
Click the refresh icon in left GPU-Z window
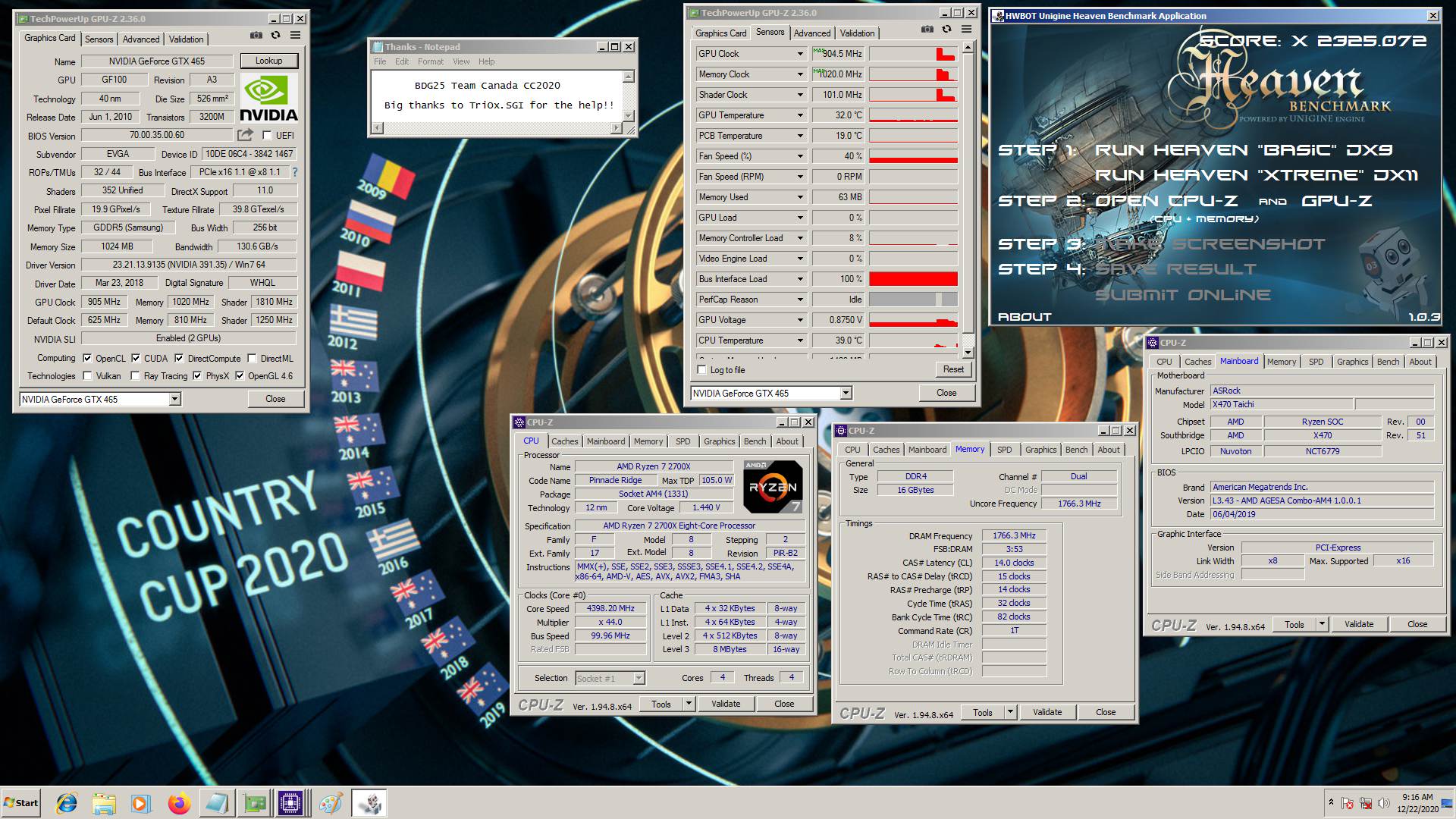276,36
